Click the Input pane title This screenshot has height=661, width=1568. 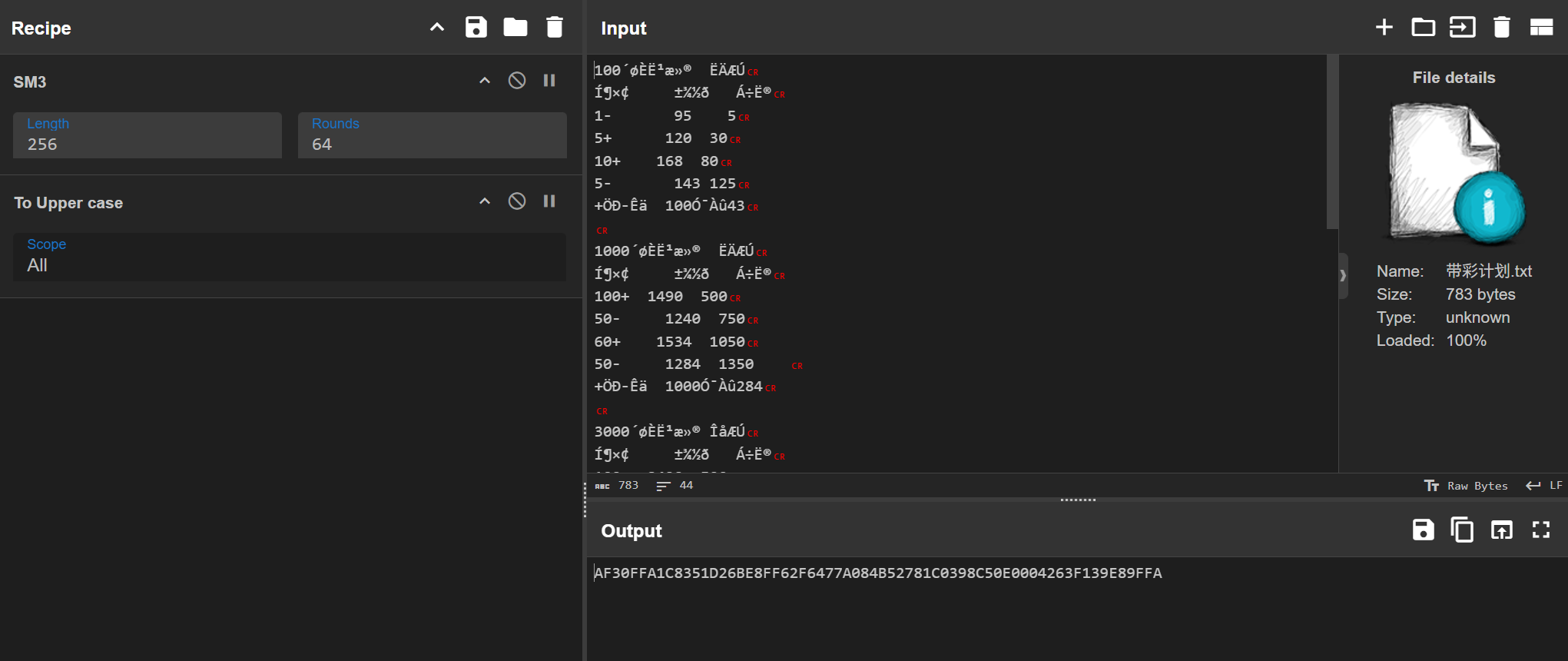624,28
